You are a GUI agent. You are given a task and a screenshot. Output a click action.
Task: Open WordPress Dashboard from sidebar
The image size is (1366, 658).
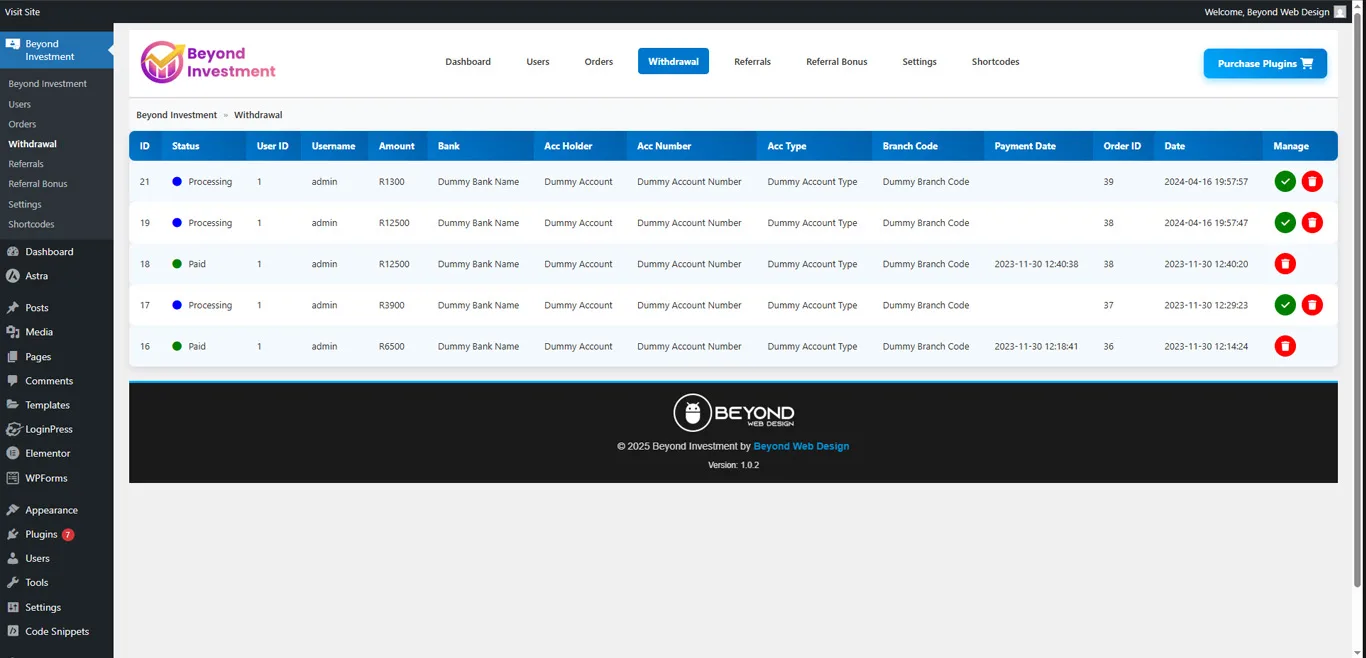[49, 252]
